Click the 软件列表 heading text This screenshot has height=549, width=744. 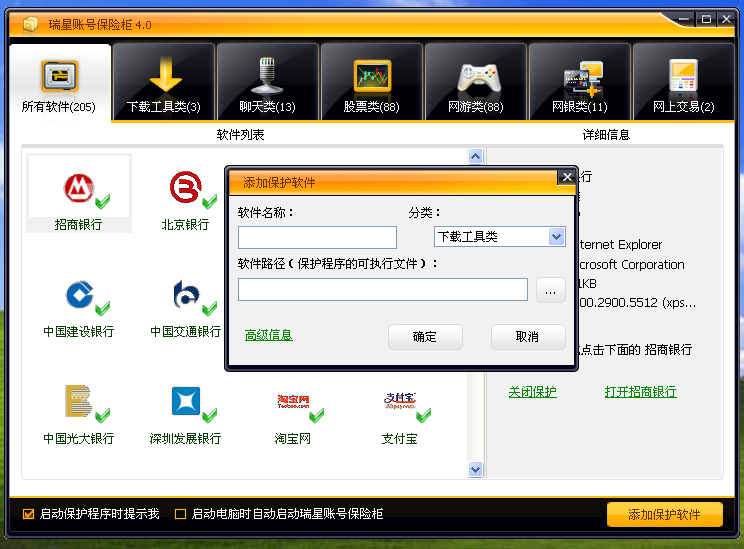click(240, 135)
